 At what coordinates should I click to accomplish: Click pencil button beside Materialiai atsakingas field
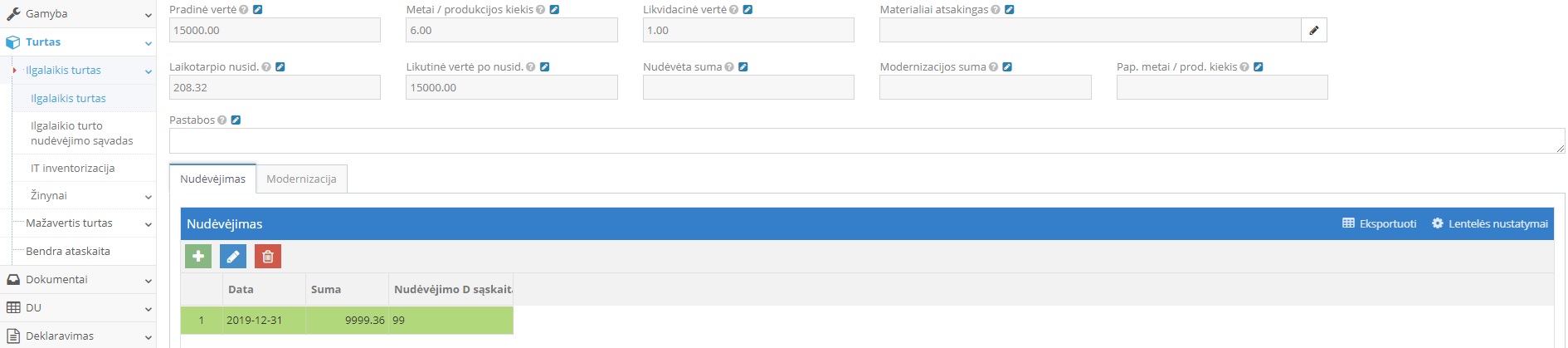[1314, 31]
